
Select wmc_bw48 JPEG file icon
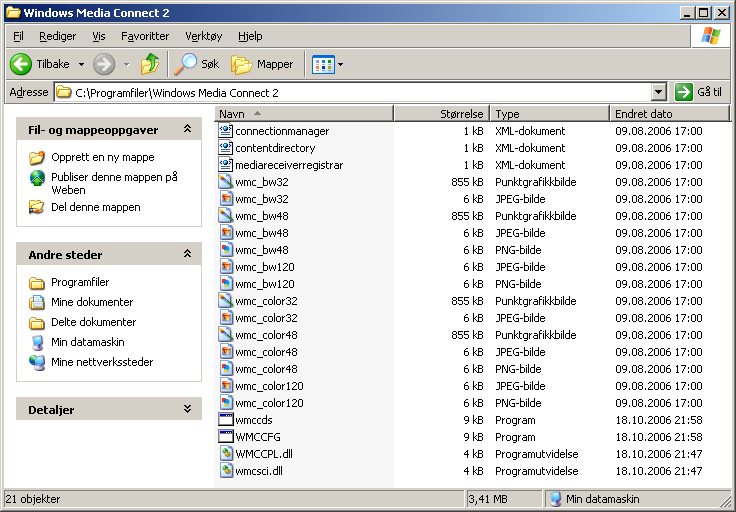(x=226, y=233)
